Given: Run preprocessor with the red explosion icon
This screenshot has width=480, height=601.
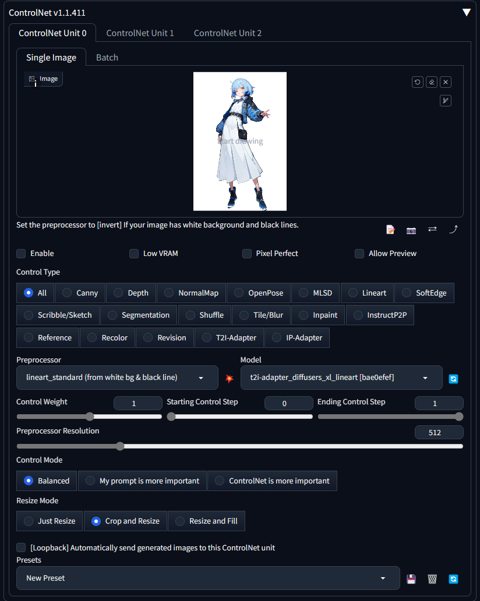Looking at the screenshot, I should pos(229,379).
